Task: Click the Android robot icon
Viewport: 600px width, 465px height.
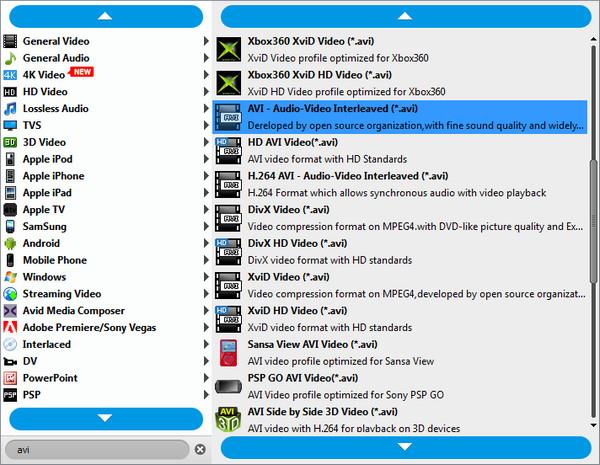Action: click(x=10, y=243)
